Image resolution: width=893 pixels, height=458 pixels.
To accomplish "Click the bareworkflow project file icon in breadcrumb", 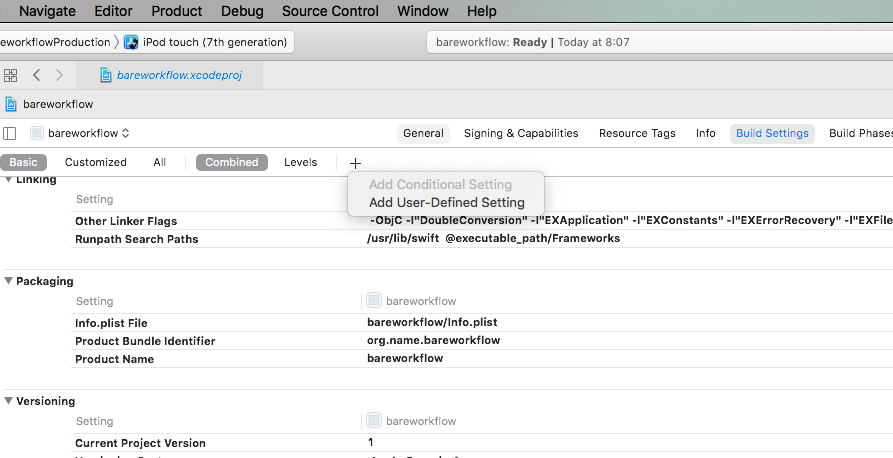I will pyautogui.click(x=10, y=104).
